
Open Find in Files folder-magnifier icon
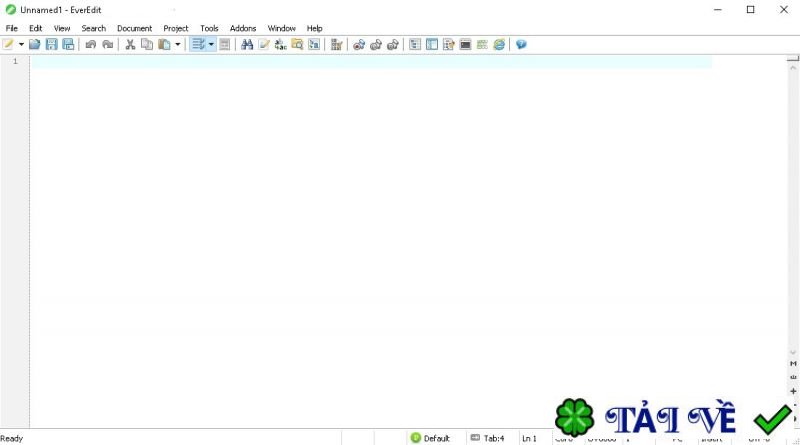tap(297, 44)
